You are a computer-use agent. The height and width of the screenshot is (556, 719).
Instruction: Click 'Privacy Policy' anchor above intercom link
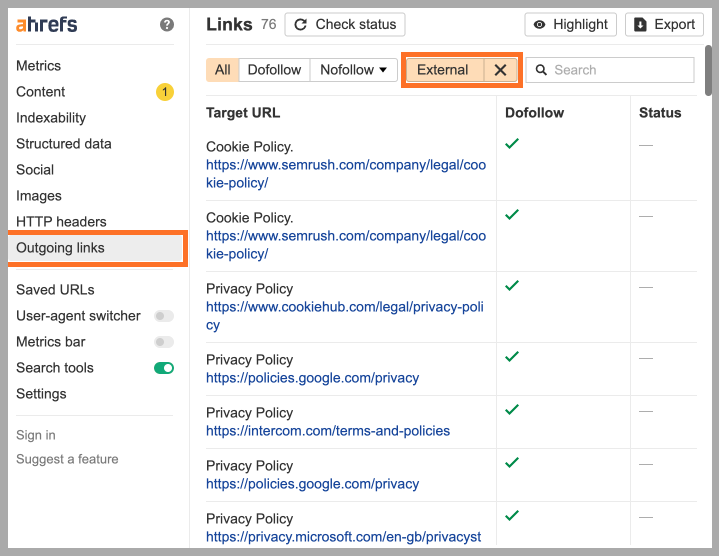[x=249, y=413]
